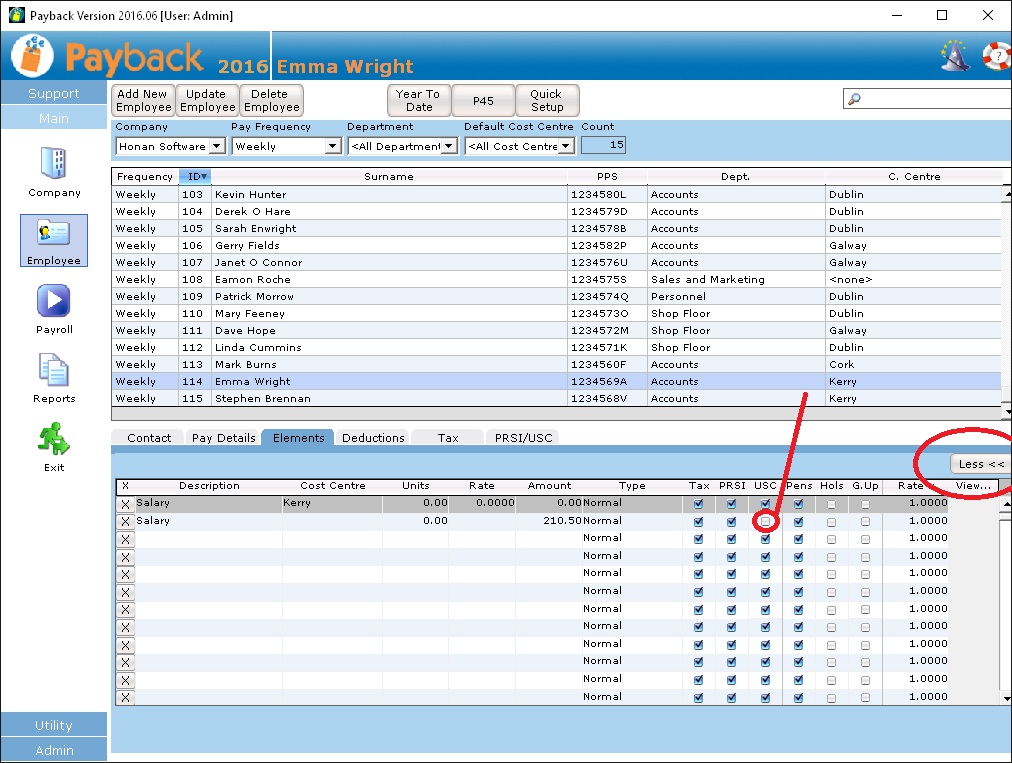Click the employee list vertical scrollbar
The image size is (1012, 763).
click(1006, 300)
